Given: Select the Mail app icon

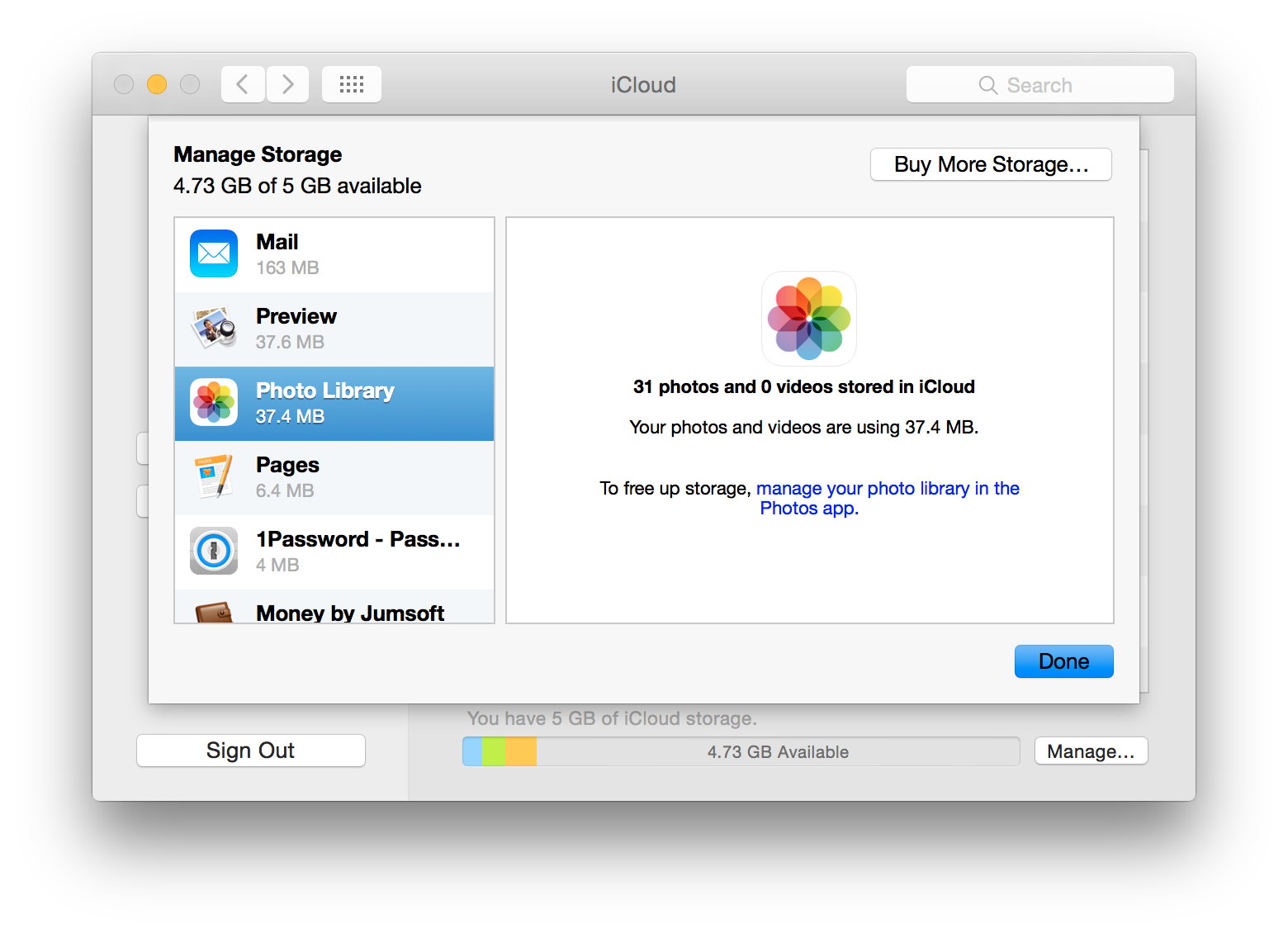Looking at the screenshot, I should [213, 253].
